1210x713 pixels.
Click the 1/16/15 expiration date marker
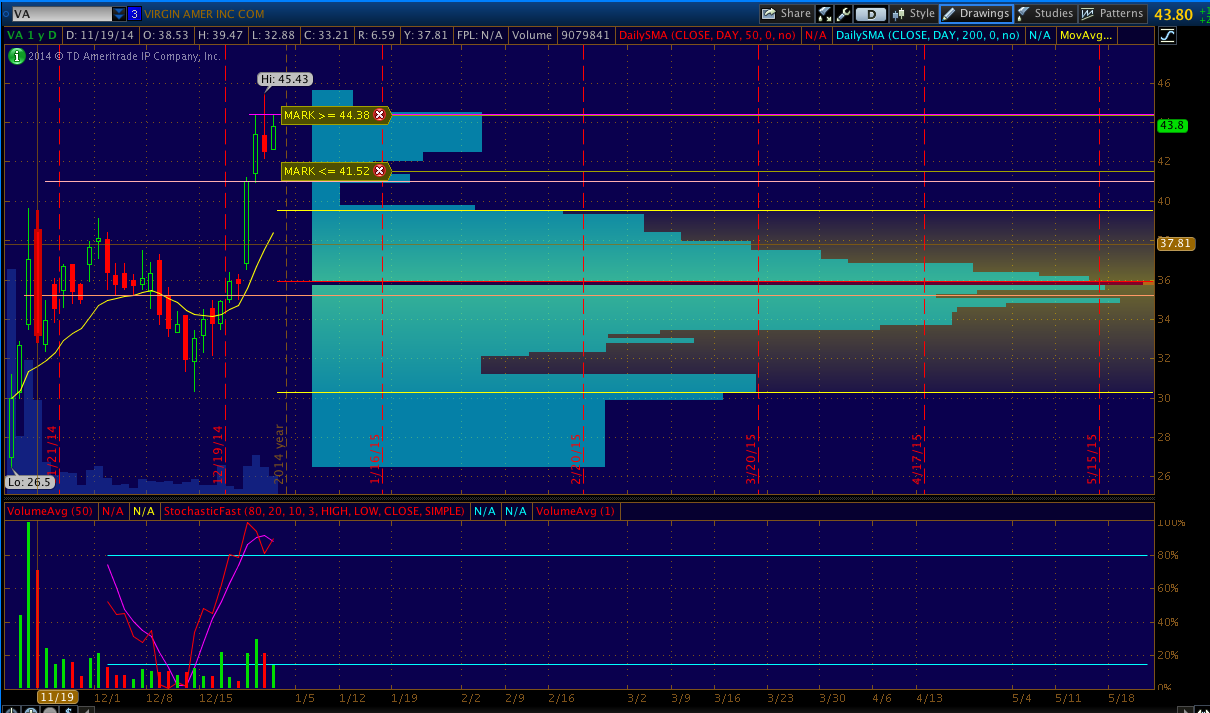pos(377,458)
